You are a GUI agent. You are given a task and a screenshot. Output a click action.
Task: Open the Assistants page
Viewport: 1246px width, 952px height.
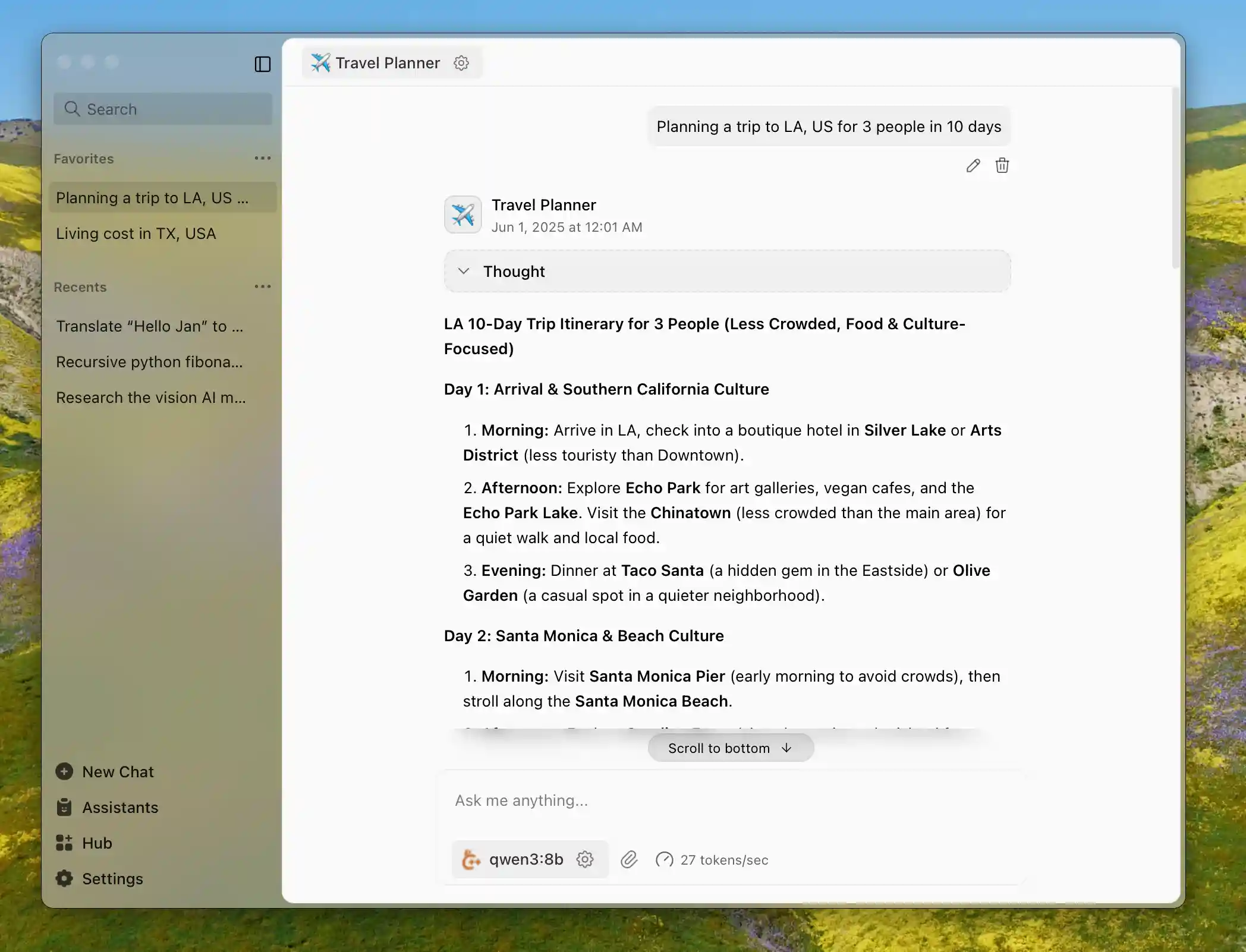(120, 807)
